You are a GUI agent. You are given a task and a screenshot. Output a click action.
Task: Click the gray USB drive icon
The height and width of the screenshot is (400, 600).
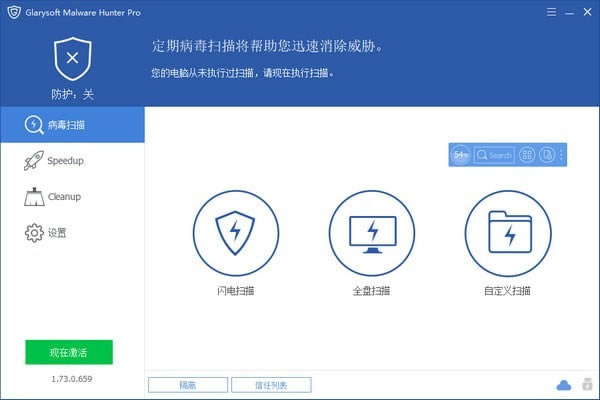587,384
